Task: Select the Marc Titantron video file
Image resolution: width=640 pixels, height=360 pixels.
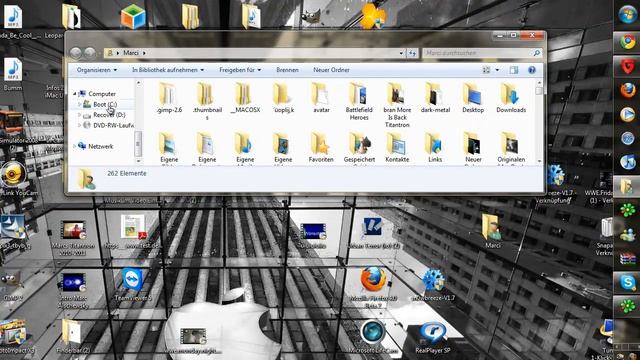Action: click(73, 237)
